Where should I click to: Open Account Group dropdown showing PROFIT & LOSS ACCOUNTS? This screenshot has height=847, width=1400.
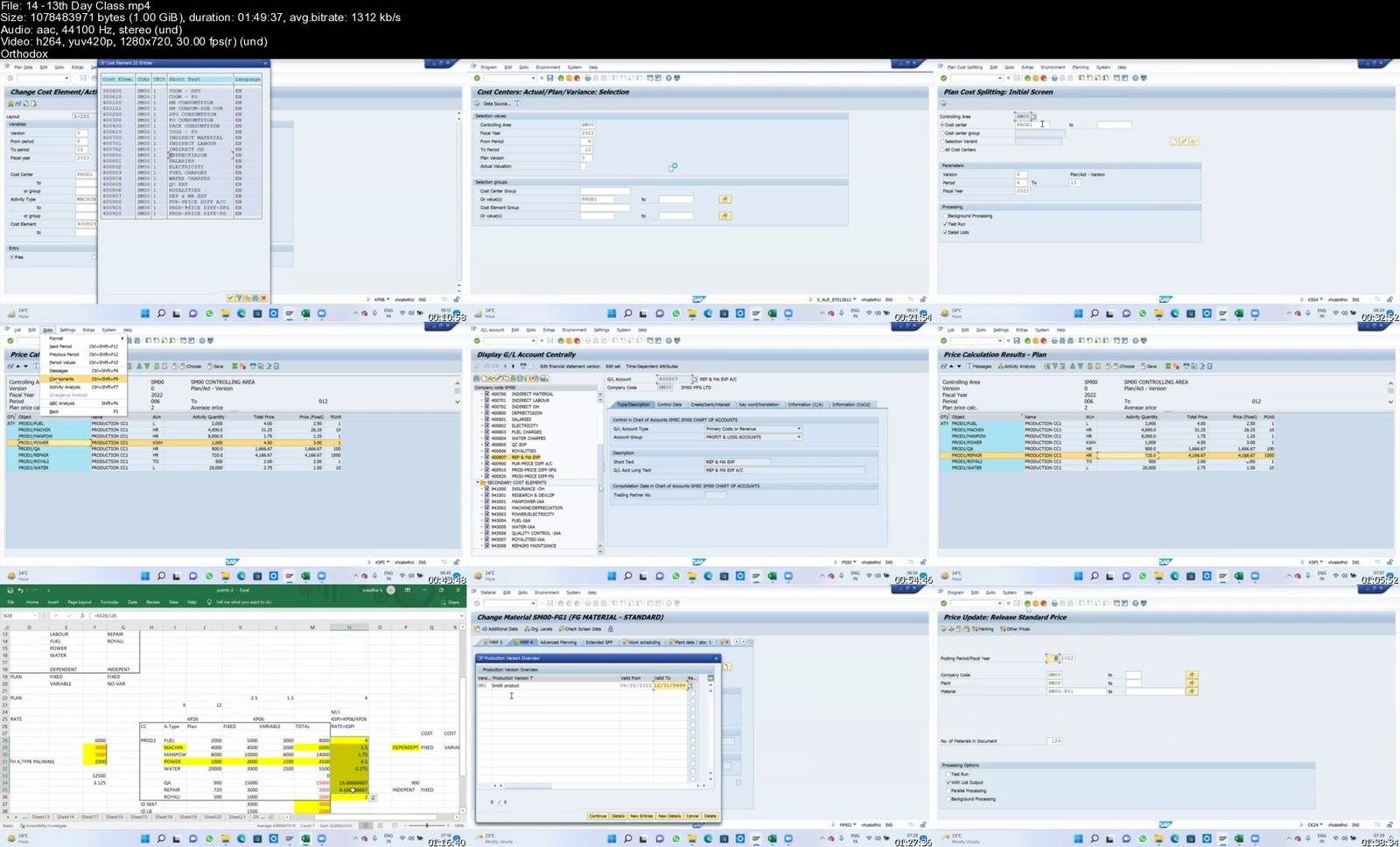pyautogui.click(x=799, y=437)
